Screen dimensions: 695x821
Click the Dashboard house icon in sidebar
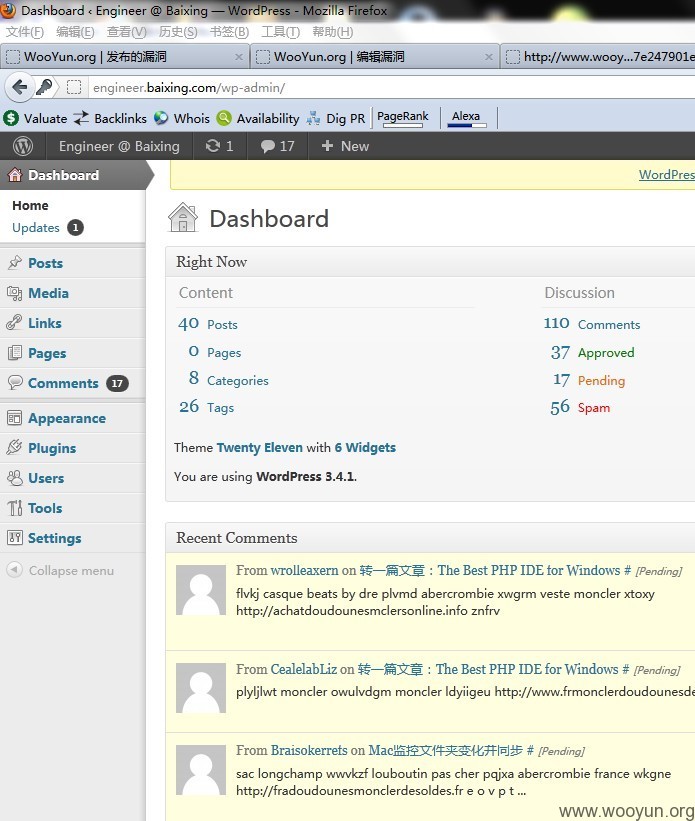(x=15, y=175)
